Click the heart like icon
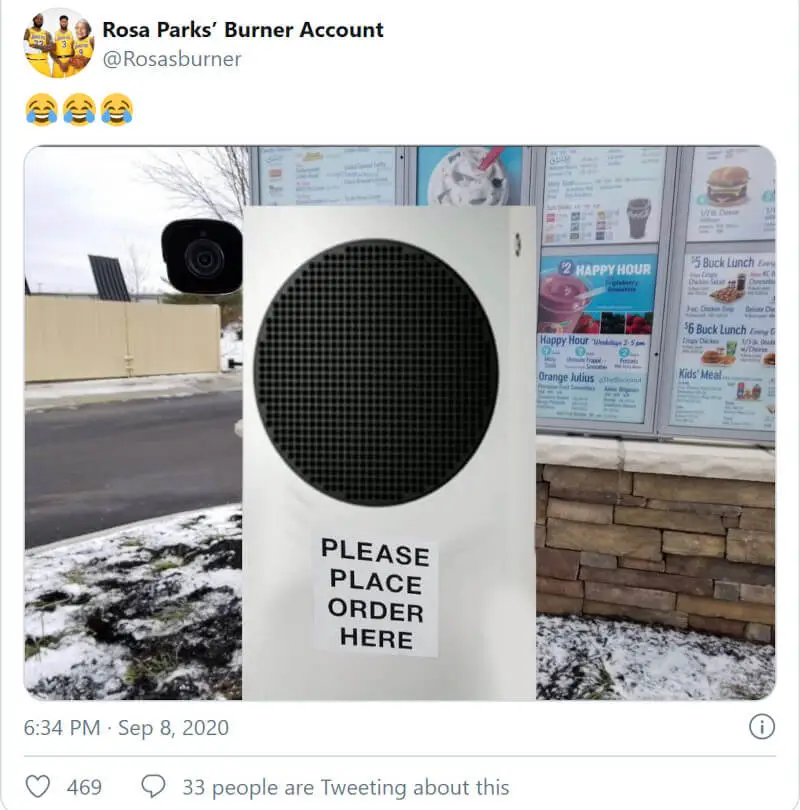 [x=38, y=787]
